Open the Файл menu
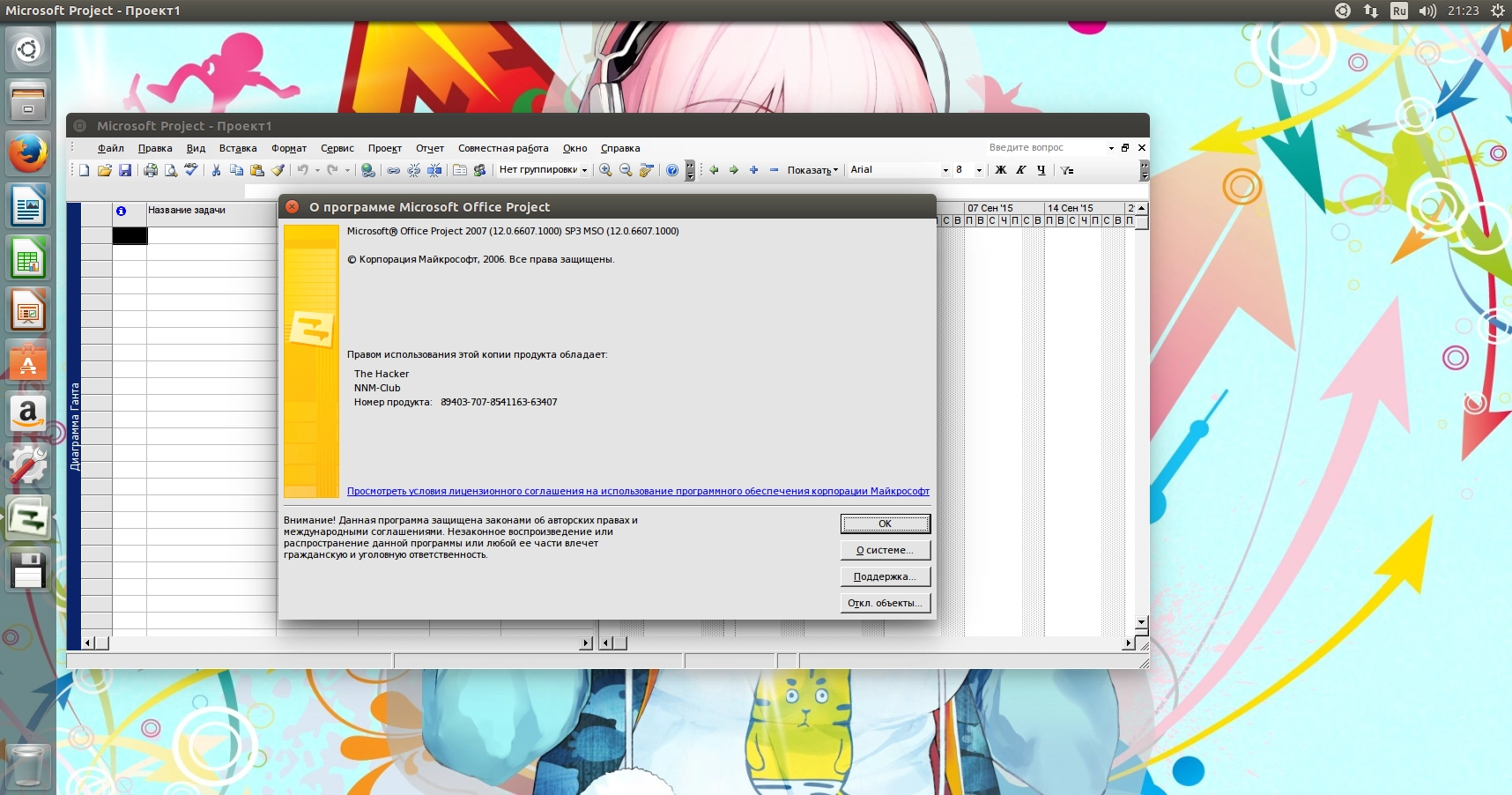This screenshot has height=795, width=1512. click(111, 148)
